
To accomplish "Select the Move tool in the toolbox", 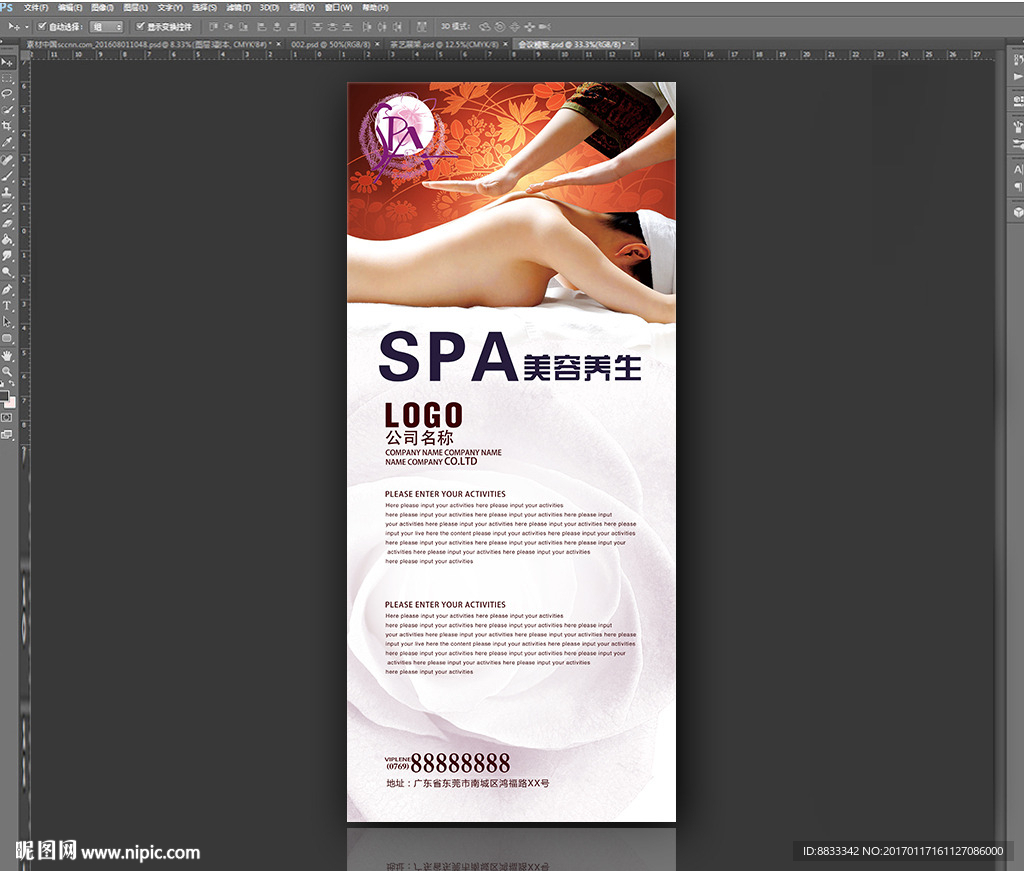I will [7, 63].
